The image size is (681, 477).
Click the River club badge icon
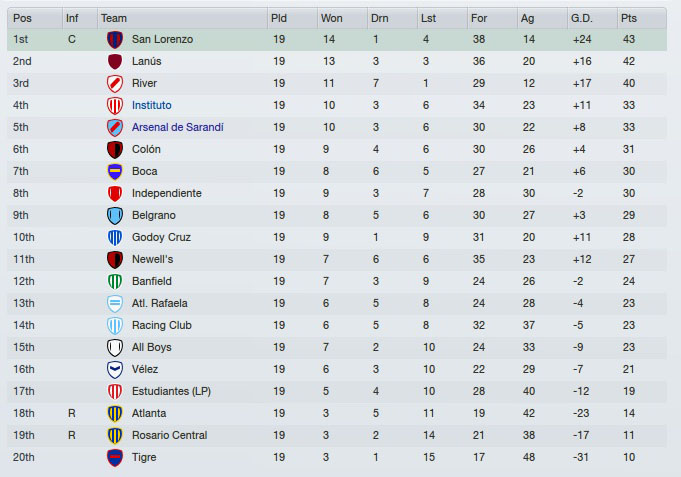(x=114, y=84)
